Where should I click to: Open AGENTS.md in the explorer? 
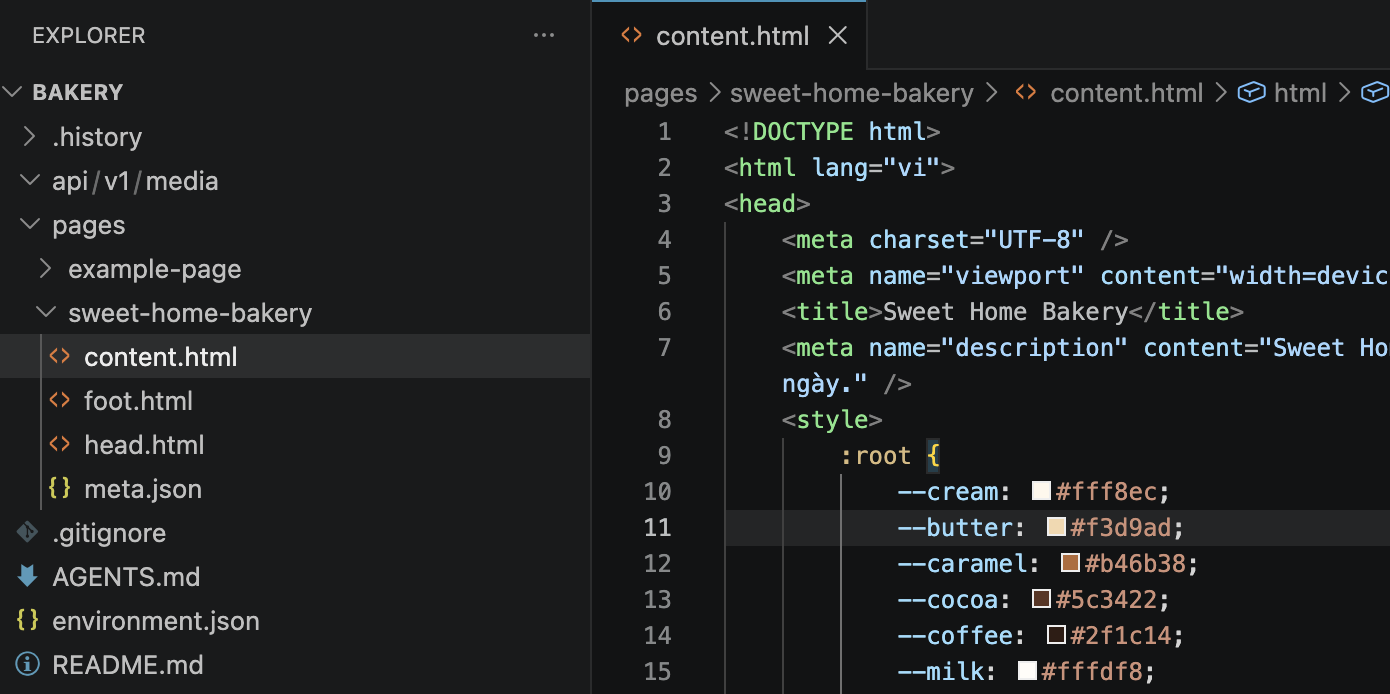click(x=126, y=577)
